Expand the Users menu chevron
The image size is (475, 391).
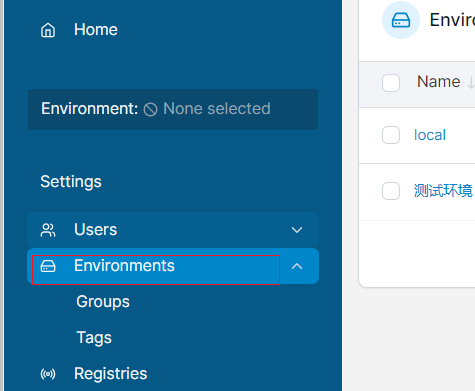point(297,230)
